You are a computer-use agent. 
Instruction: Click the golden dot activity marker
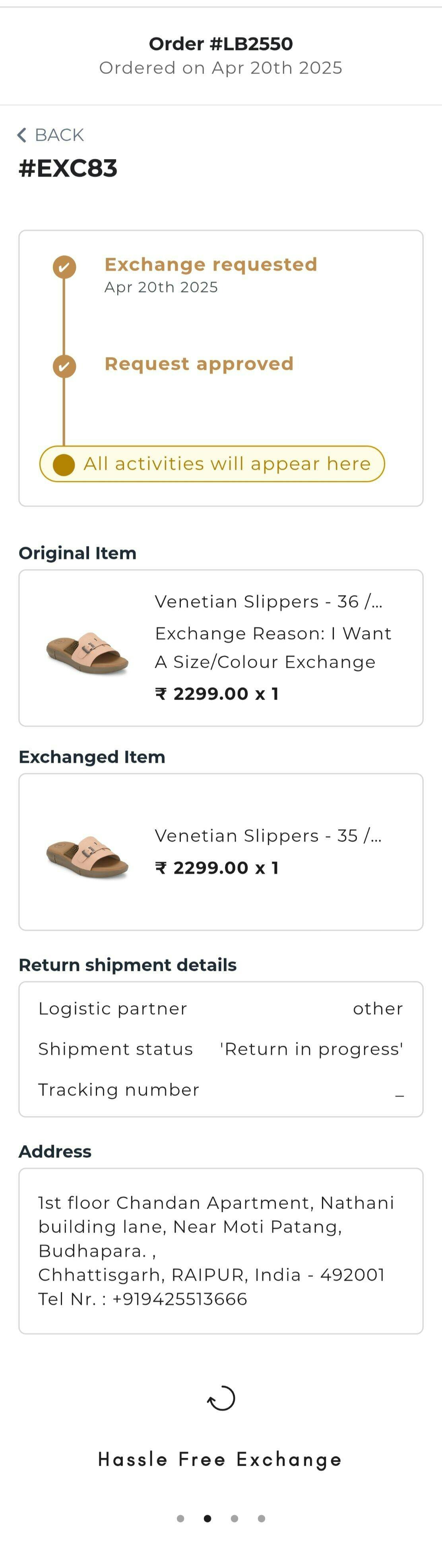(64, 464)
